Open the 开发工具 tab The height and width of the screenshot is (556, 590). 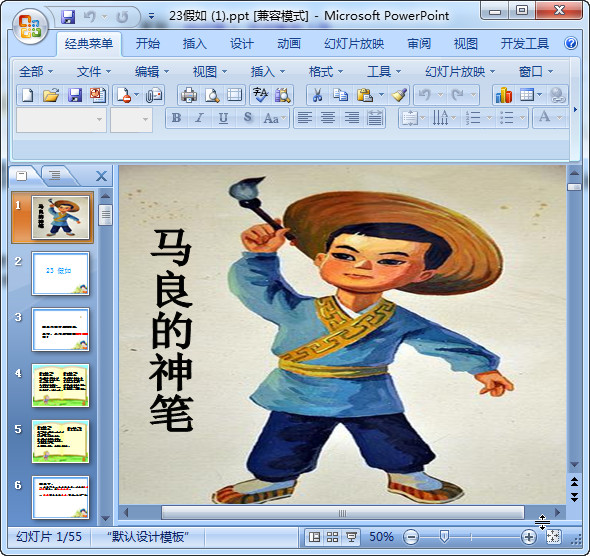(x=525, y=44)
